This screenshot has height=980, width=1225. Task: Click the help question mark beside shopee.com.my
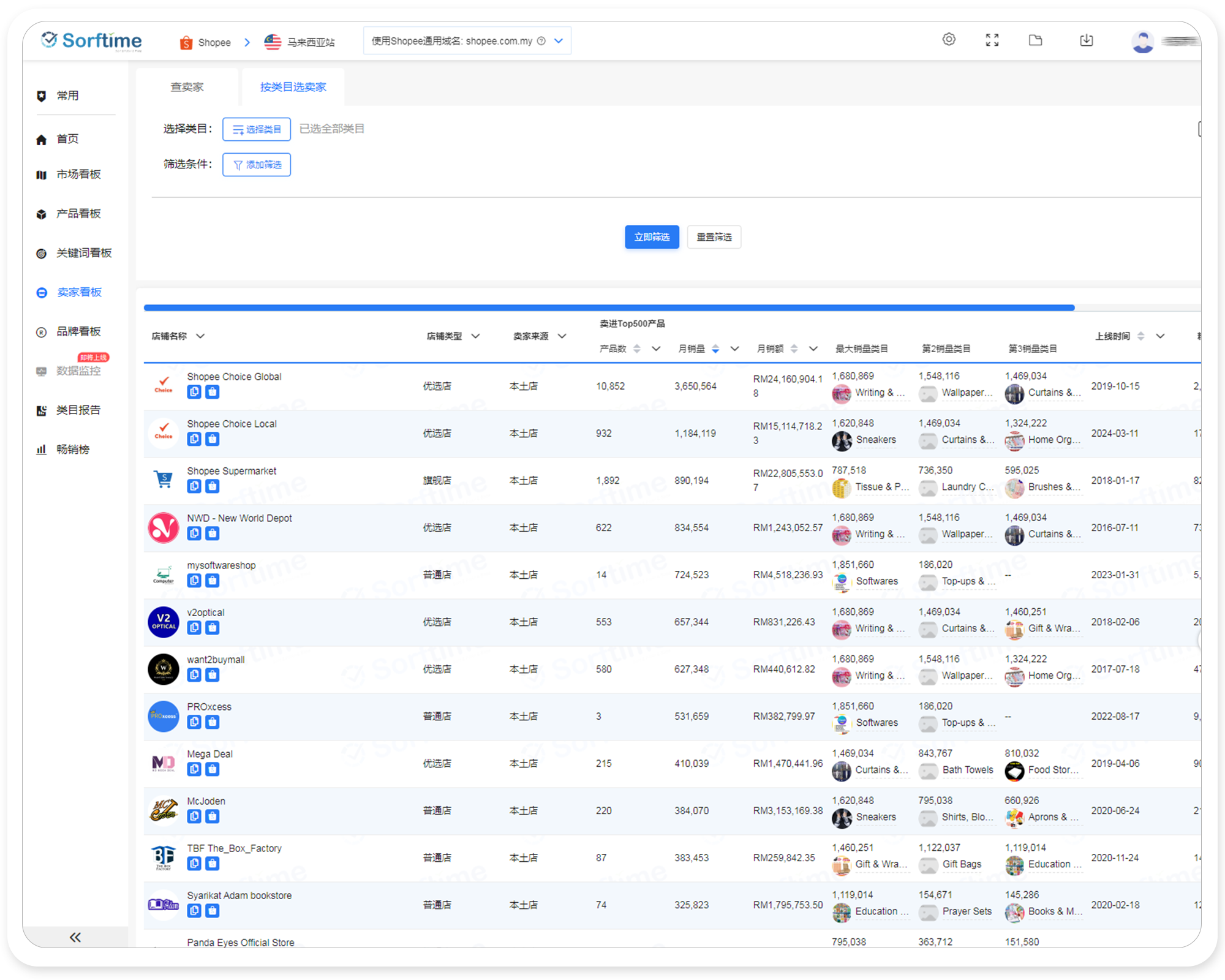click(541, 41)
